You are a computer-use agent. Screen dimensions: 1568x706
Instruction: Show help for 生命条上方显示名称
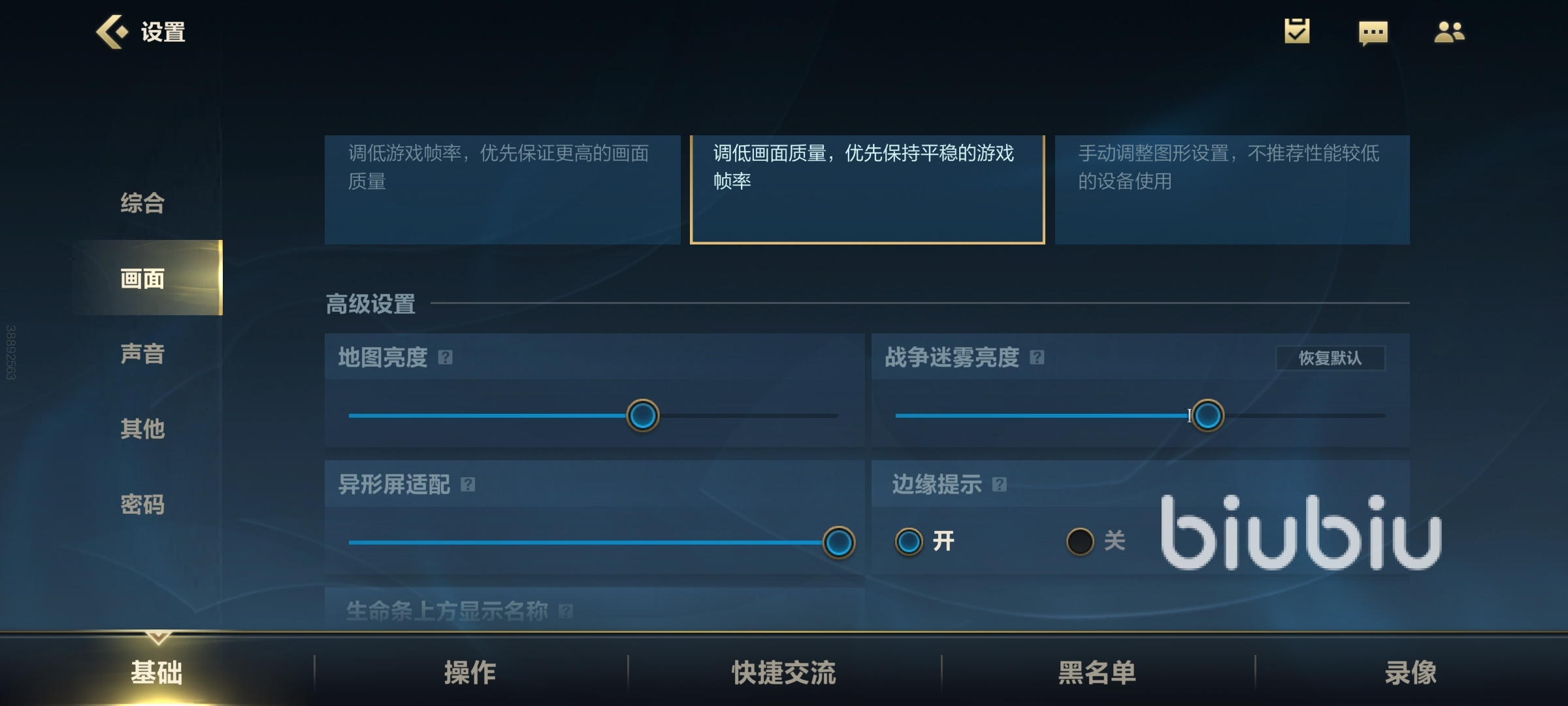[x=566, y=611]
